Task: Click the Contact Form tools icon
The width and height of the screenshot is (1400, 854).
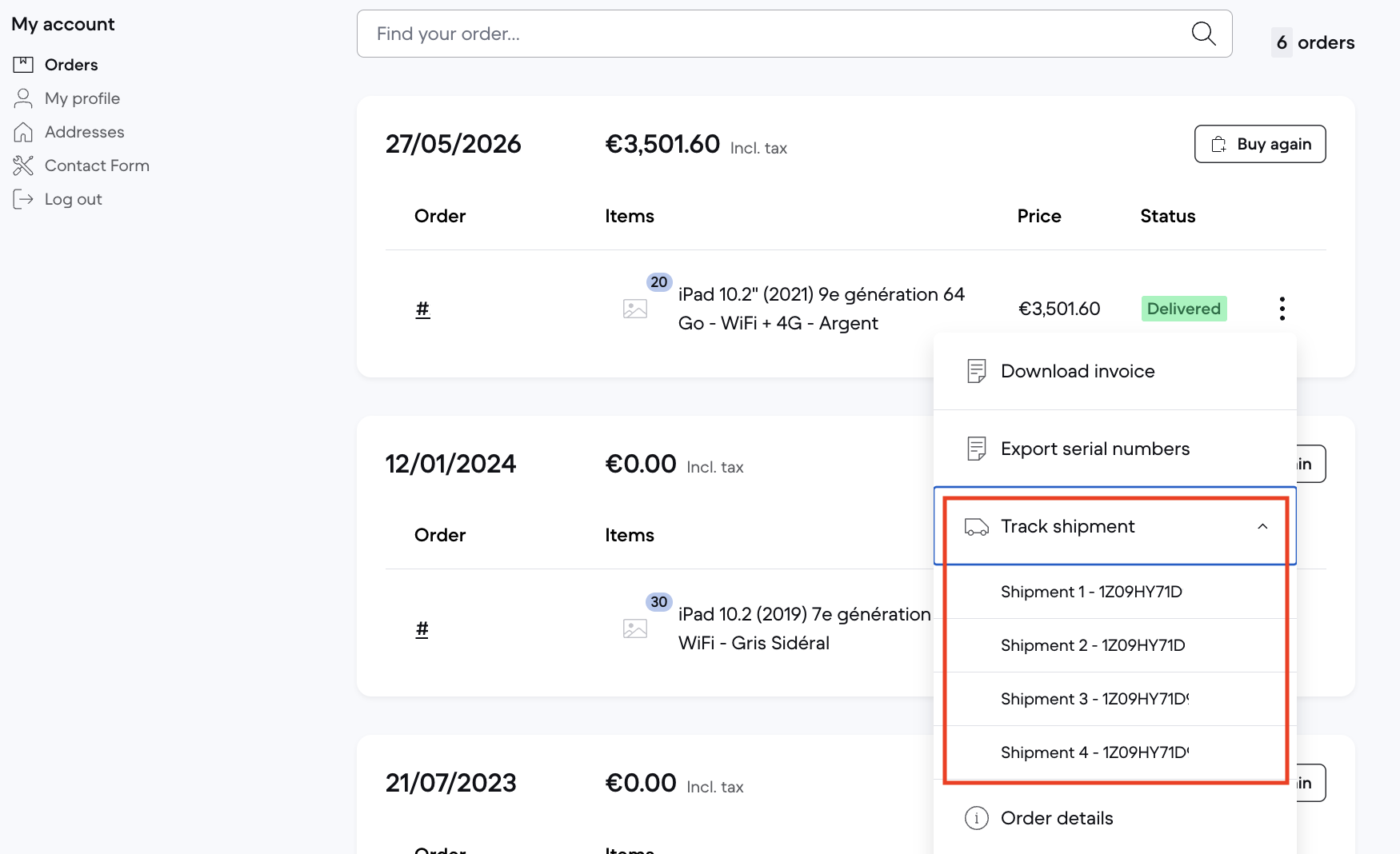Action: (x=23, y=166)
